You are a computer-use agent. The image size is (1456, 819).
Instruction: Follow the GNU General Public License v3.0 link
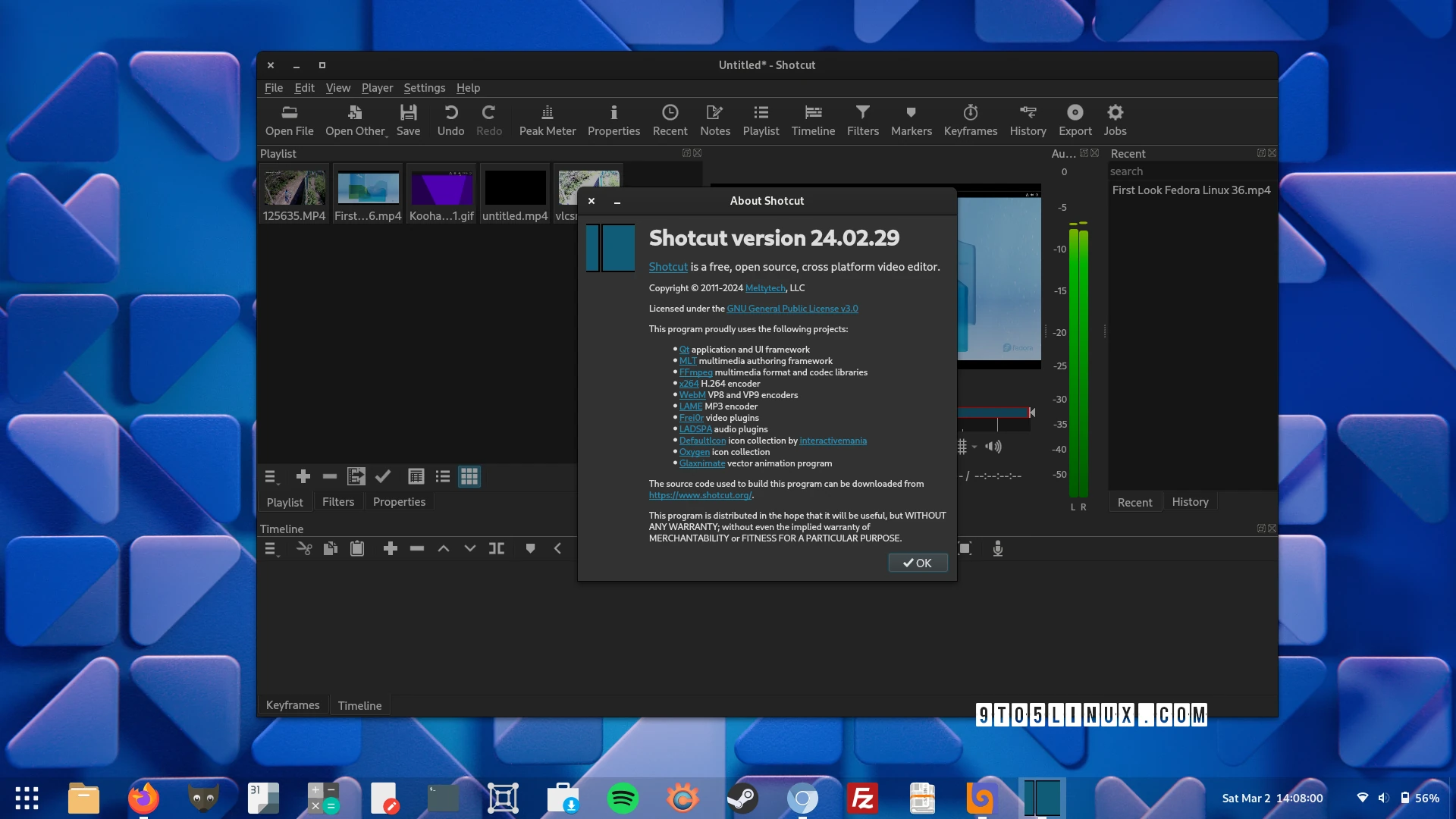click(x=792, y=308)
